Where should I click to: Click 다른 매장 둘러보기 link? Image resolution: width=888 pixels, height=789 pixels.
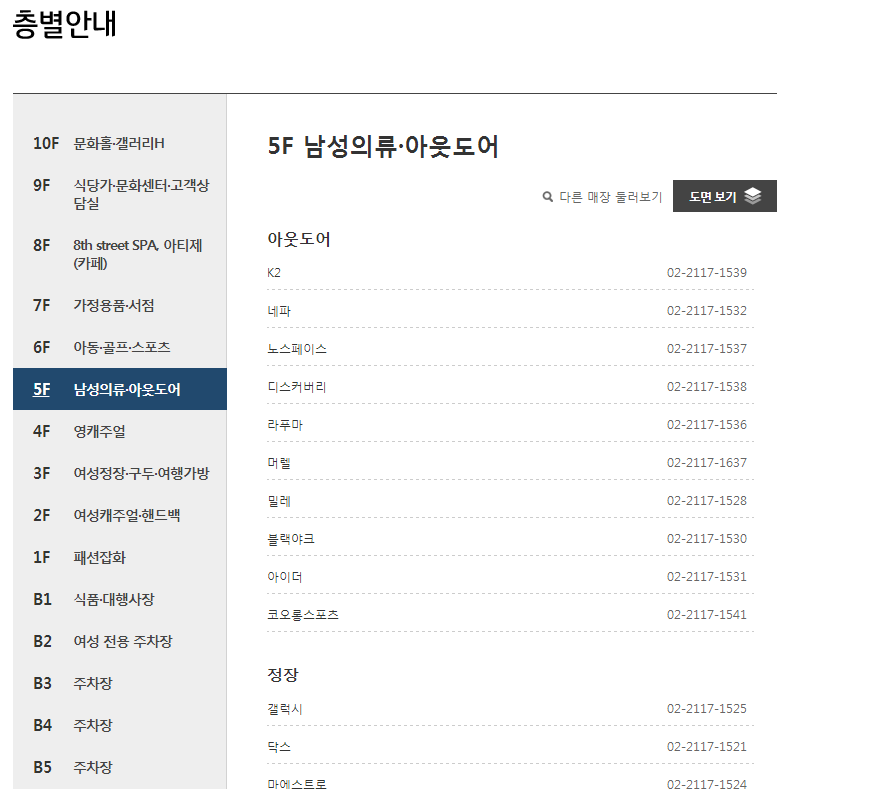610,197
